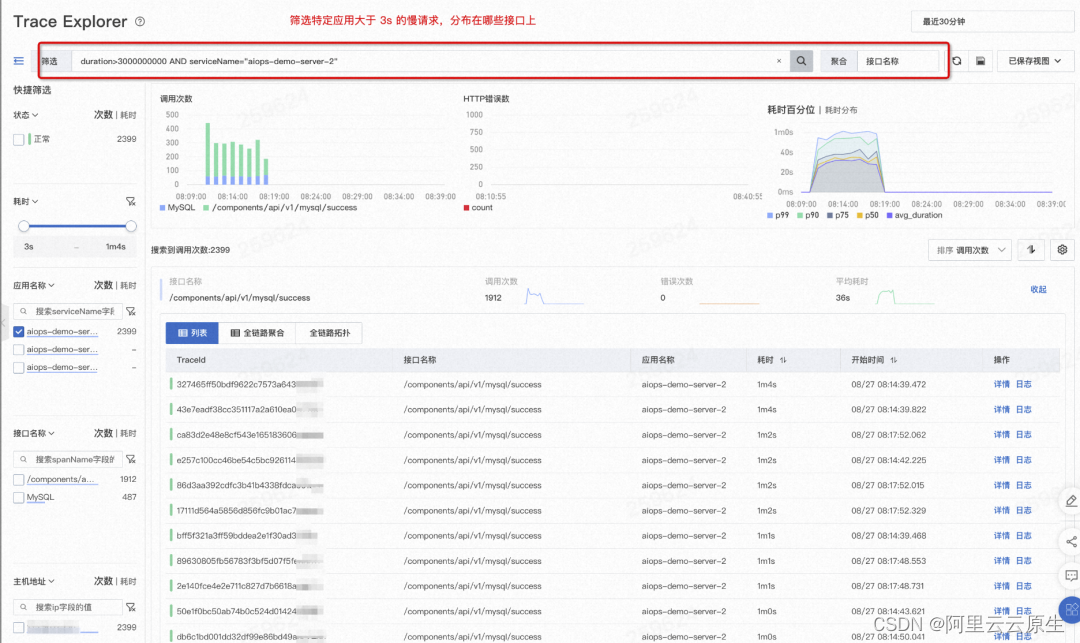Check the 正常 status checkbox

[19, 140]
